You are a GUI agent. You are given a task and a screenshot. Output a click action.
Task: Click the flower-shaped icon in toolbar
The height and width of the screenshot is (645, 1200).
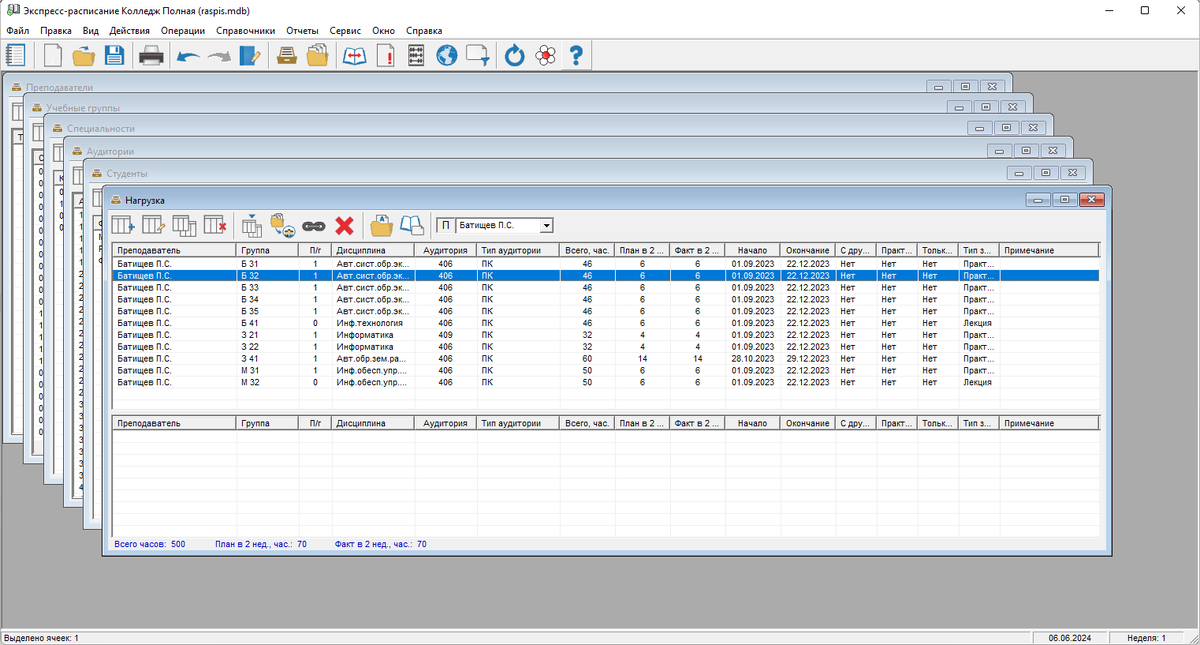coord(544,55)
